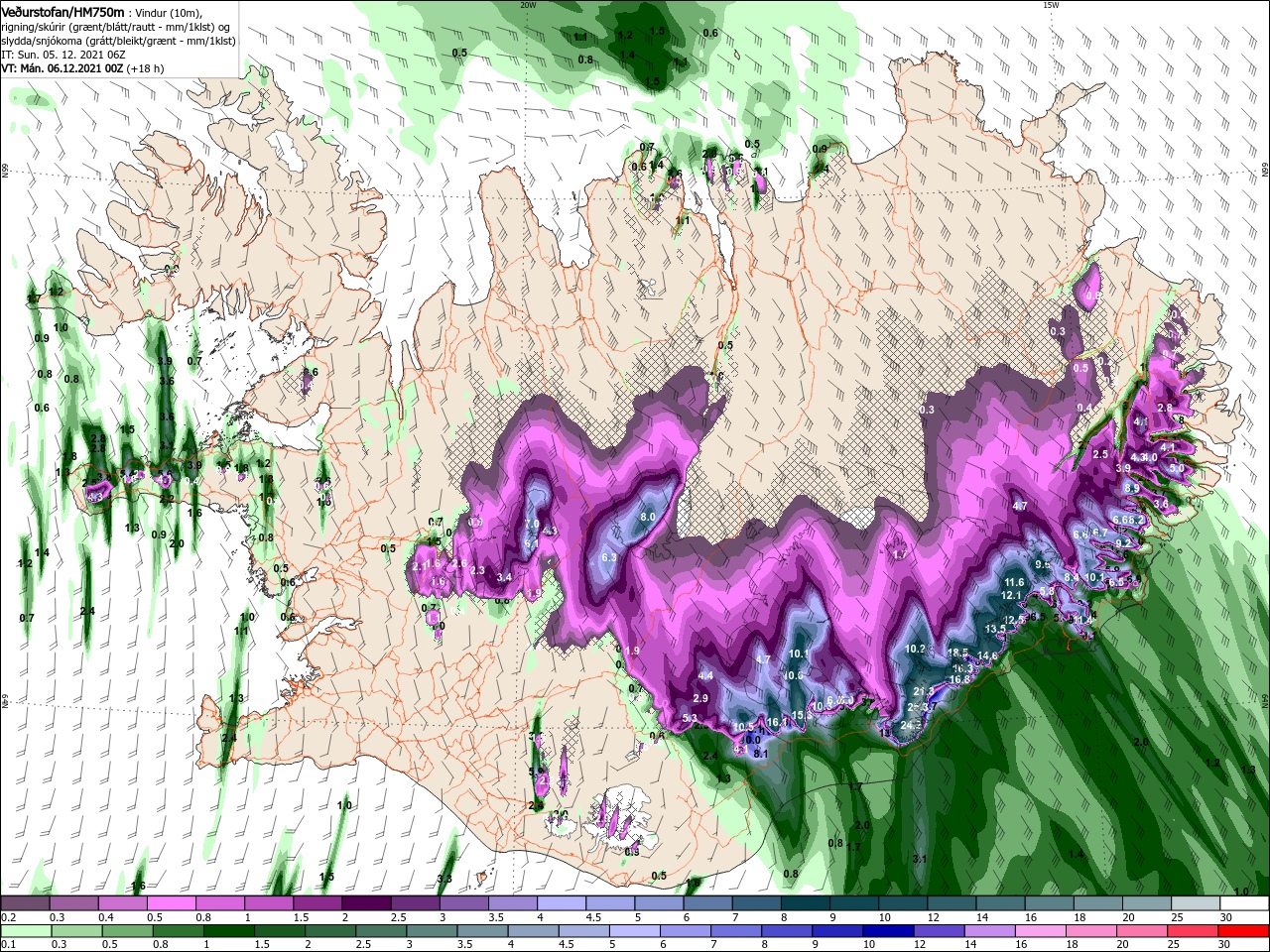Click the '18' label in the snow legend
The width and height of the screenshot is (1270, 952).
[1079, 917]
